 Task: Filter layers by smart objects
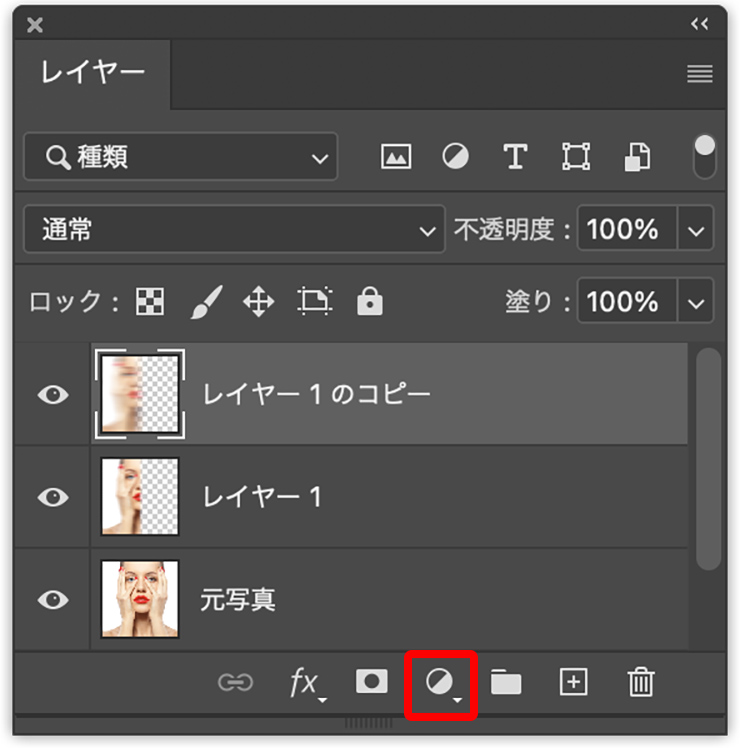[x=637, y=157]
